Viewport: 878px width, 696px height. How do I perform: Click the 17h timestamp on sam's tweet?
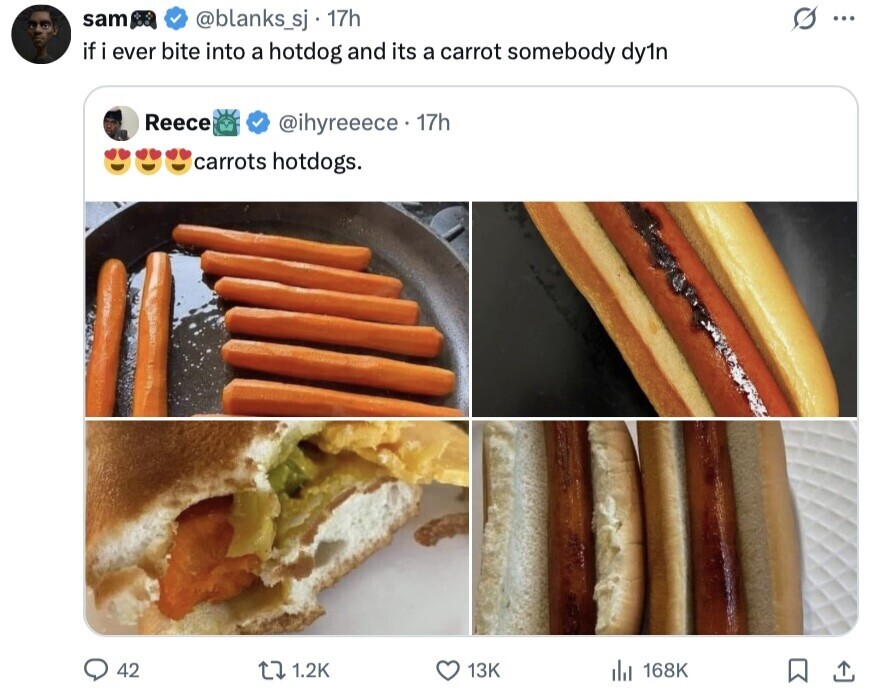[343, 19]
